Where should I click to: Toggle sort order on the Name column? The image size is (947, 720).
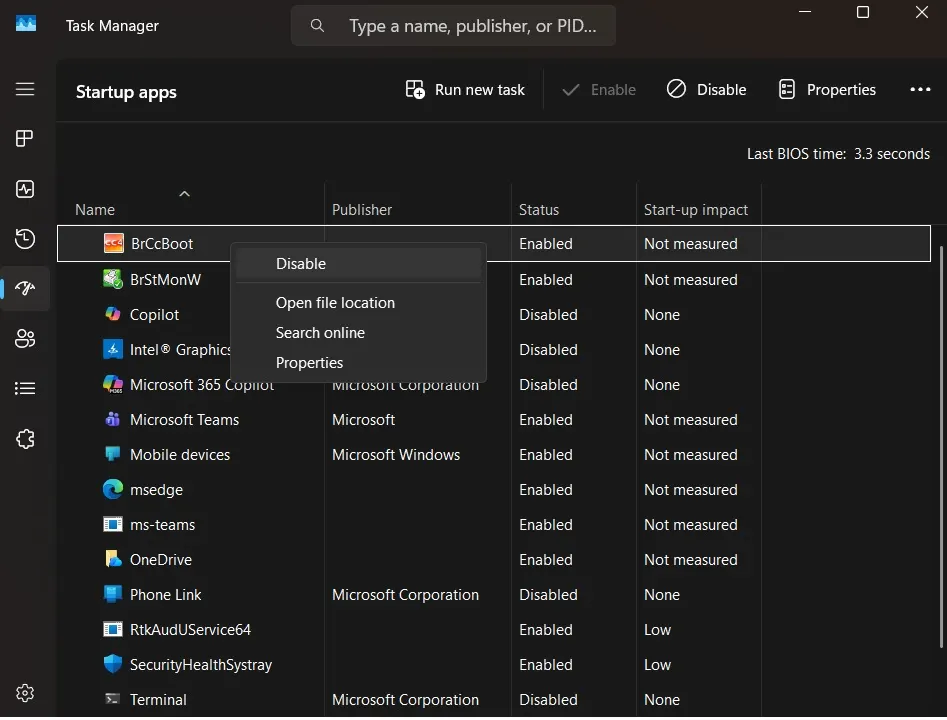coord(94,209)
